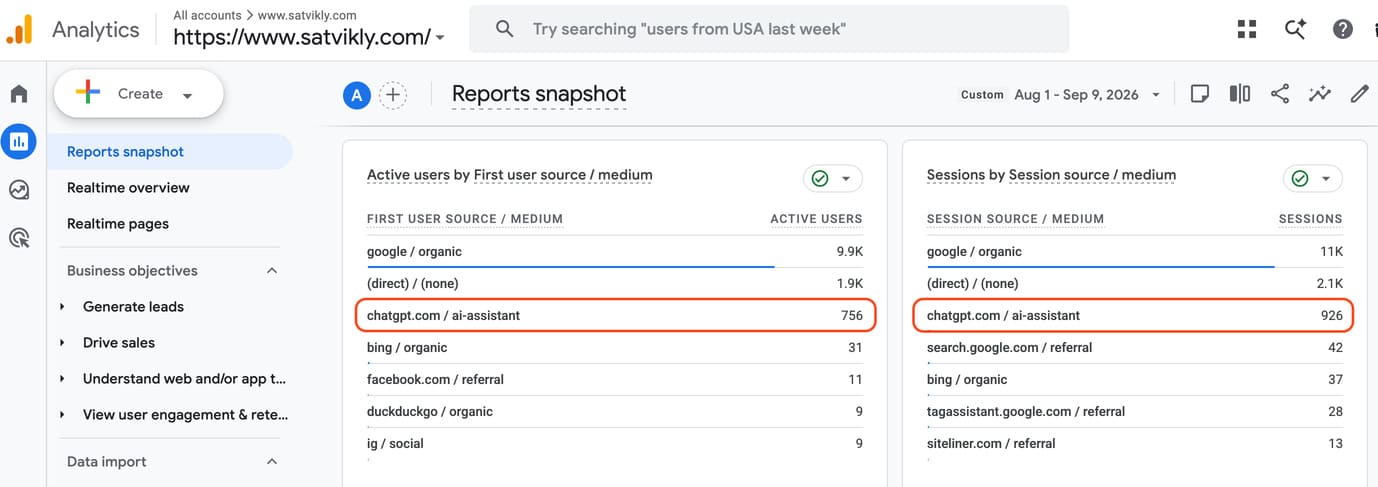The image size is (1378, 487).
Task: Click ACTIVE USERS column header
Action: (816, 219)
